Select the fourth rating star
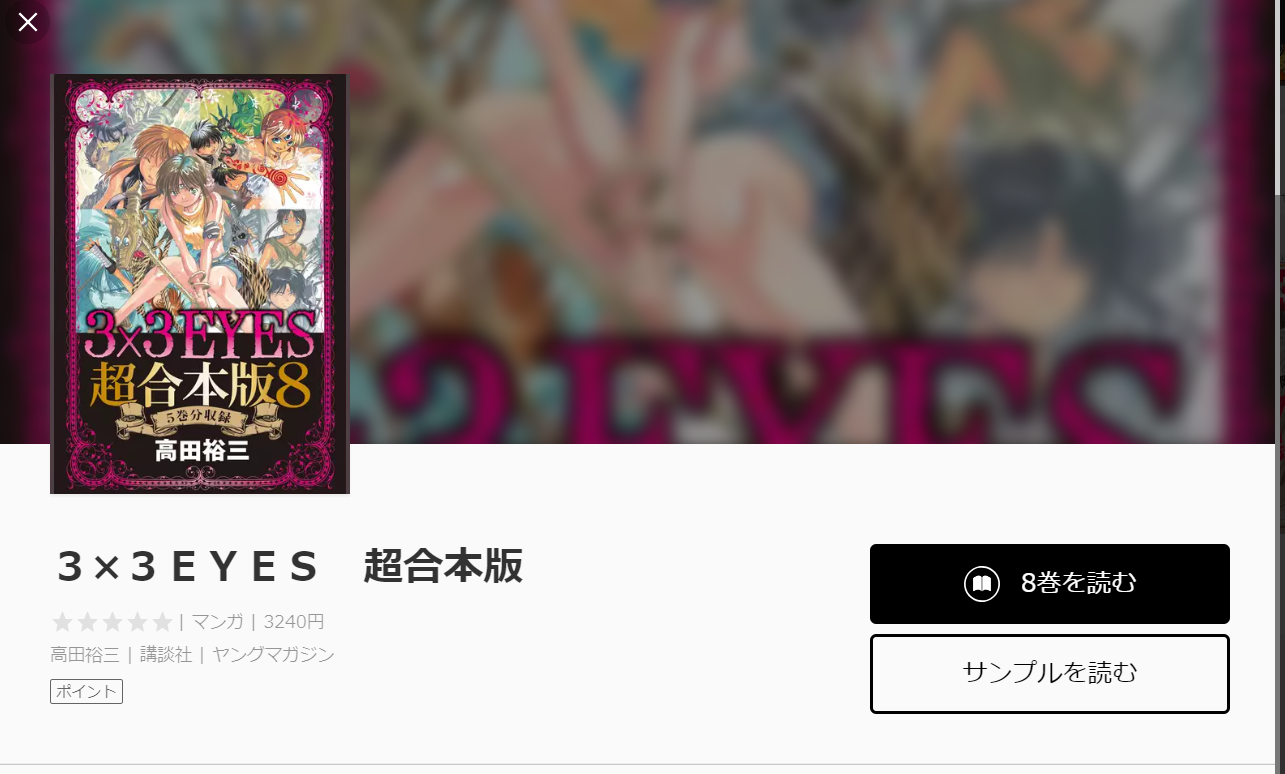 (137, 622)
